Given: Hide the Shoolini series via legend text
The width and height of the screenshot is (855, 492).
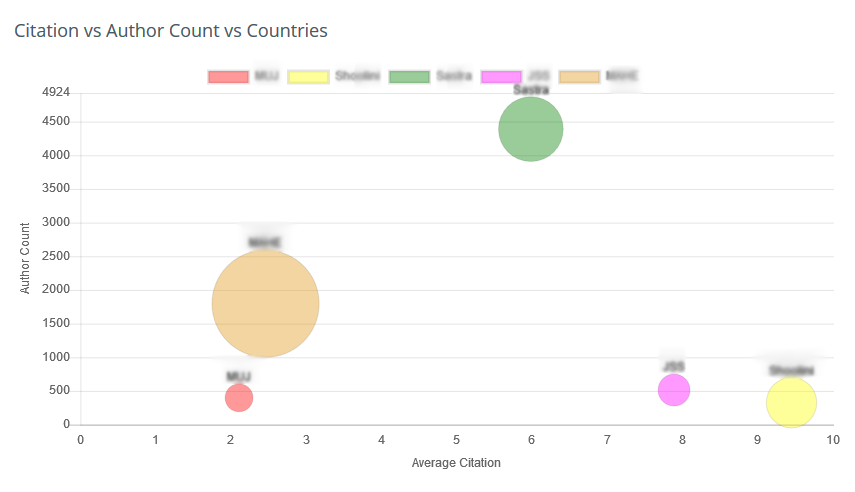Looking at the screenshot, I should click(x=357, y=77).
